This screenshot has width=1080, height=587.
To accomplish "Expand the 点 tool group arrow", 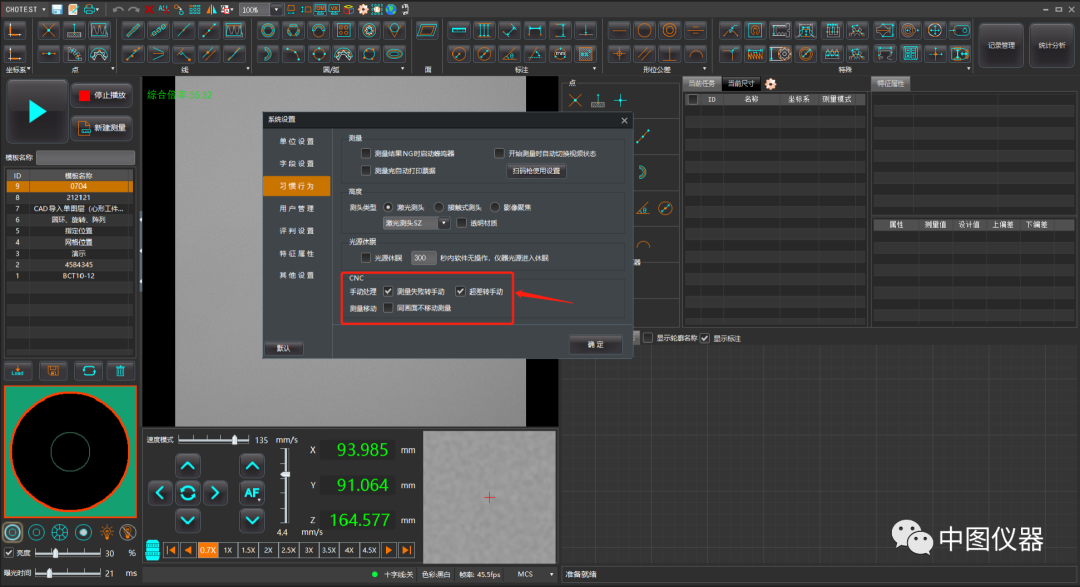I will (113, 69).
